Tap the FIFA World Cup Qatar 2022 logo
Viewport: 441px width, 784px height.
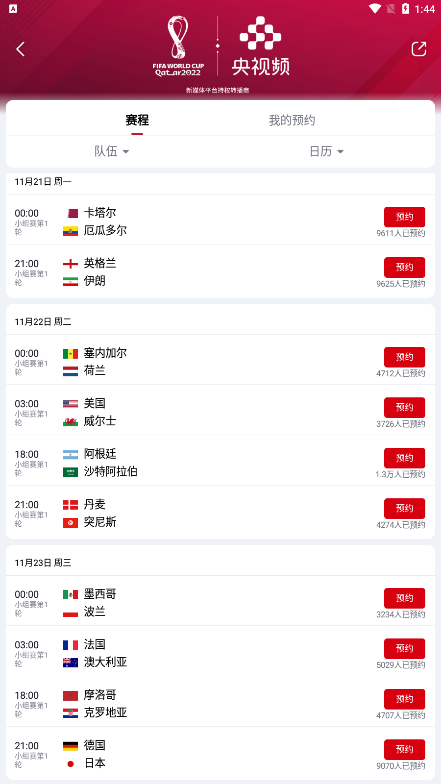point(178,46)
